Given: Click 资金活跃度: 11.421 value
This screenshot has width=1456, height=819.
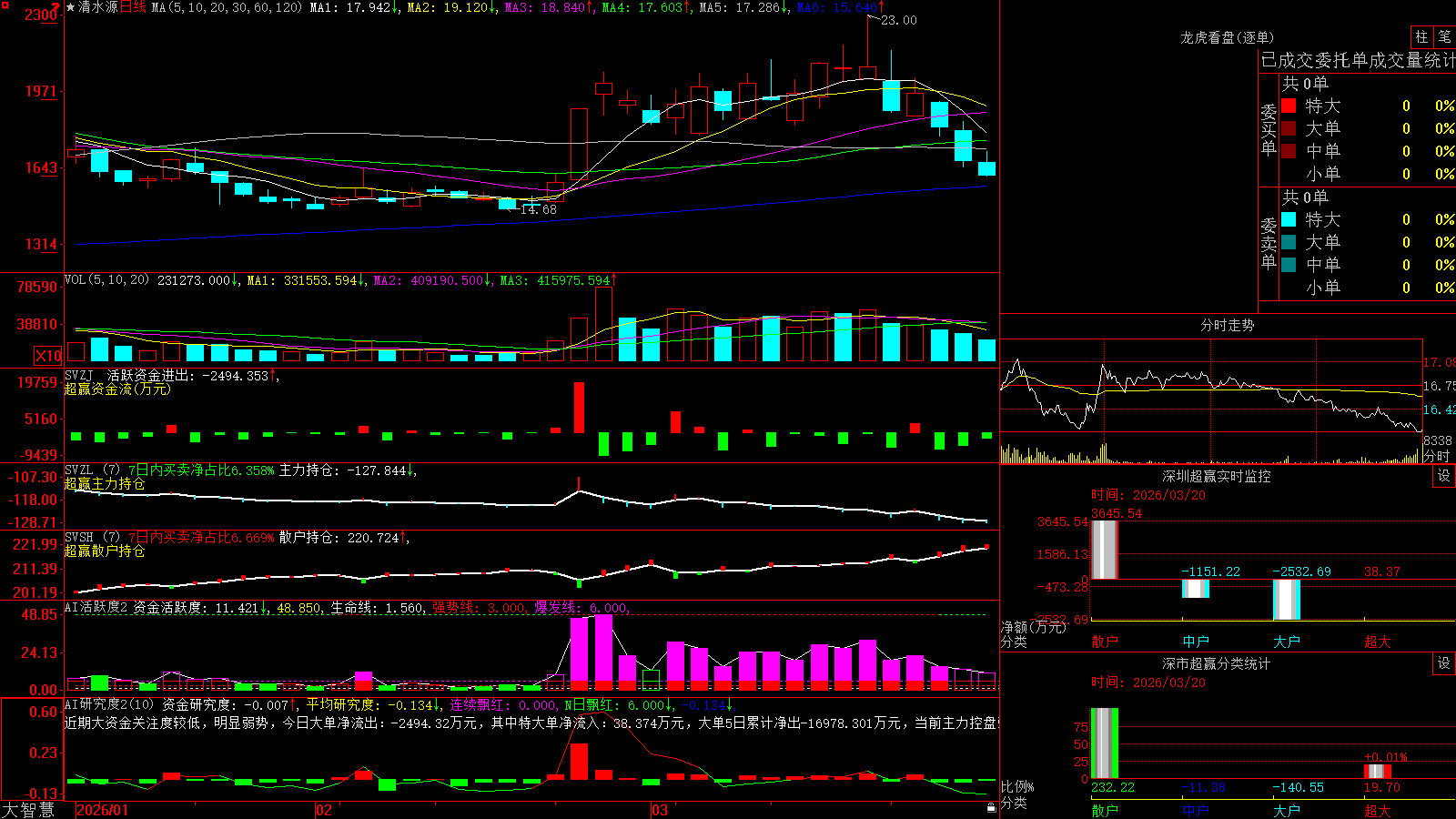Looking at the screenshot, I should coord(200,608).
